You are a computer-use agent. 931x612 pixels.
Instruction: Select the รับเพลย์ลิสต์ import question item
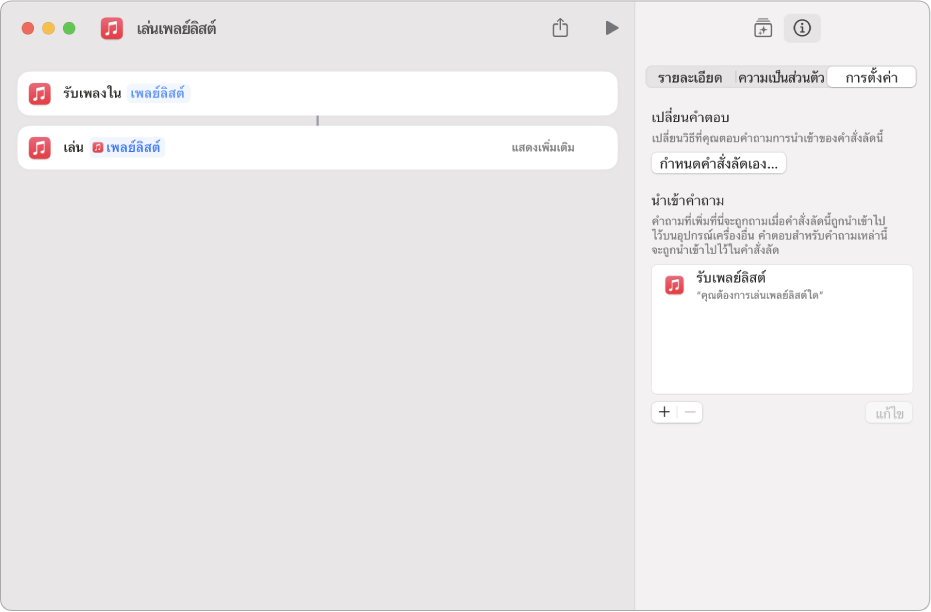click(780, 285)
